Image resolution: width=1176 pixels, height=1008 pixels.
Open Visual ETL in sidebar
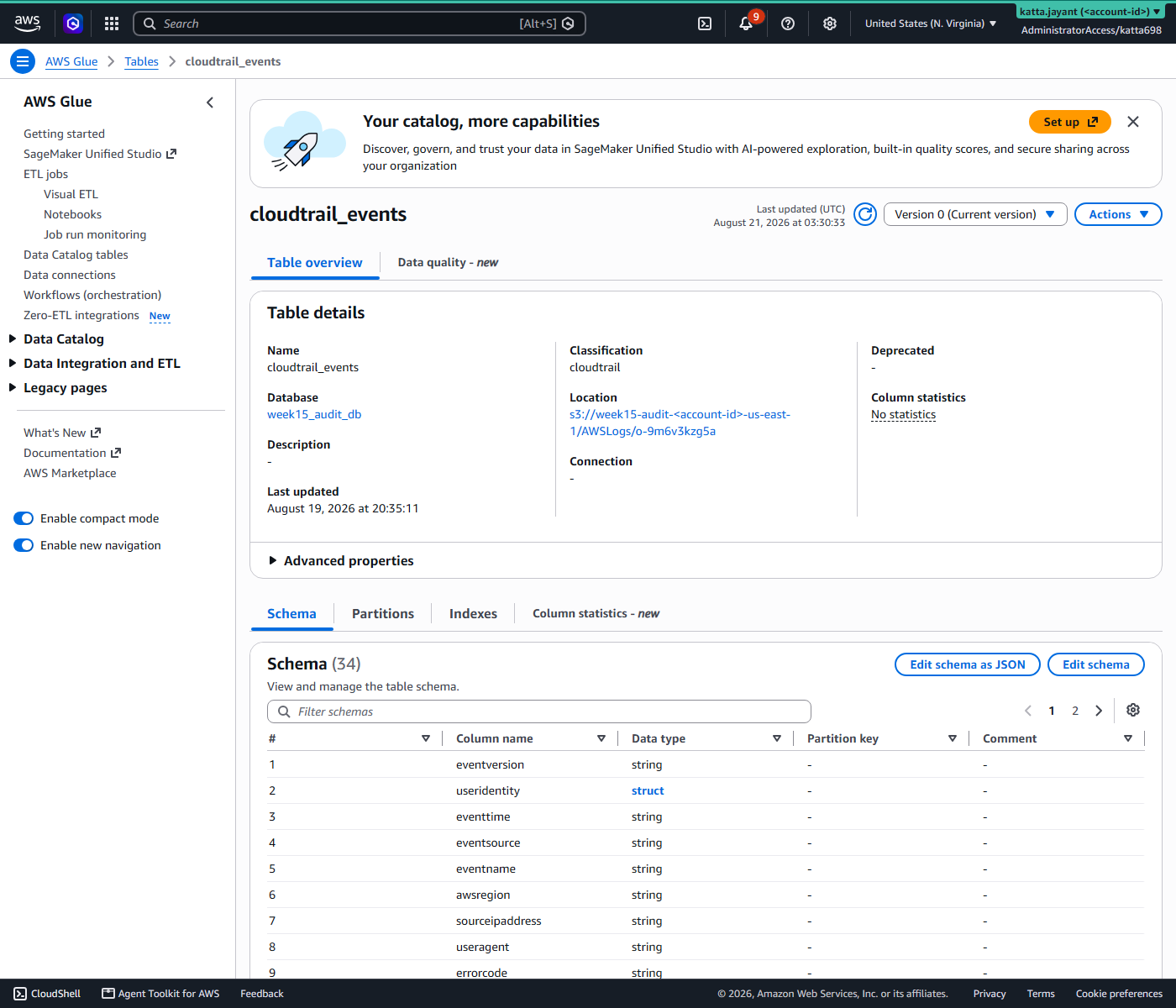point(71,194)
